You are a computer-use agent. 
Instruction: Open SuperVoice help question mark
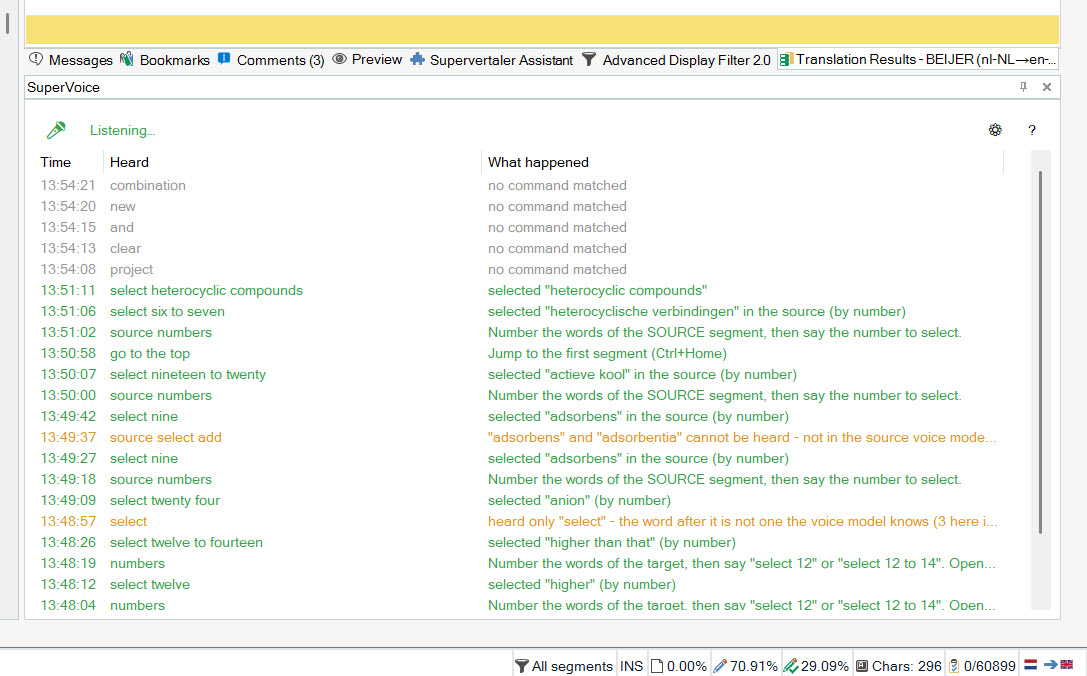(1032, 130)
